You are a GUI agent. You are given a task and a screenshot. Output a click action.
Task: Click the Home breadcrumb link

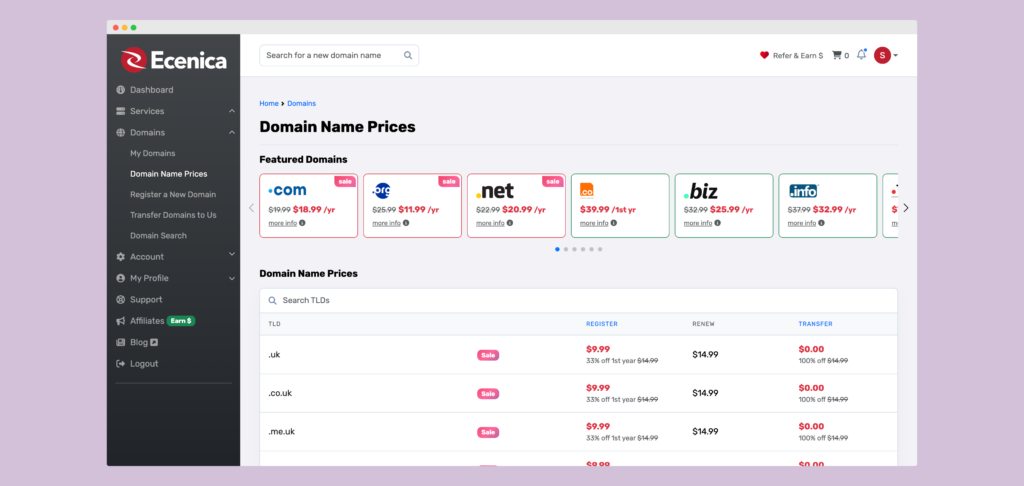click(269, 103)
